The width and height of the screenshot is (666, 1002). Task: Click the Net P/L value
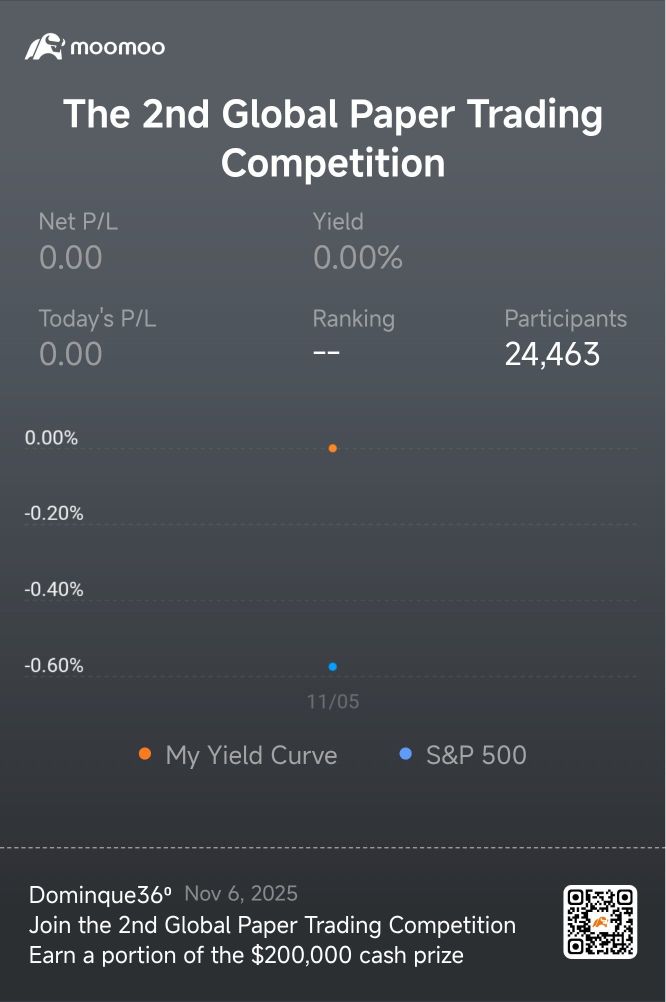[x=70, y=258]
